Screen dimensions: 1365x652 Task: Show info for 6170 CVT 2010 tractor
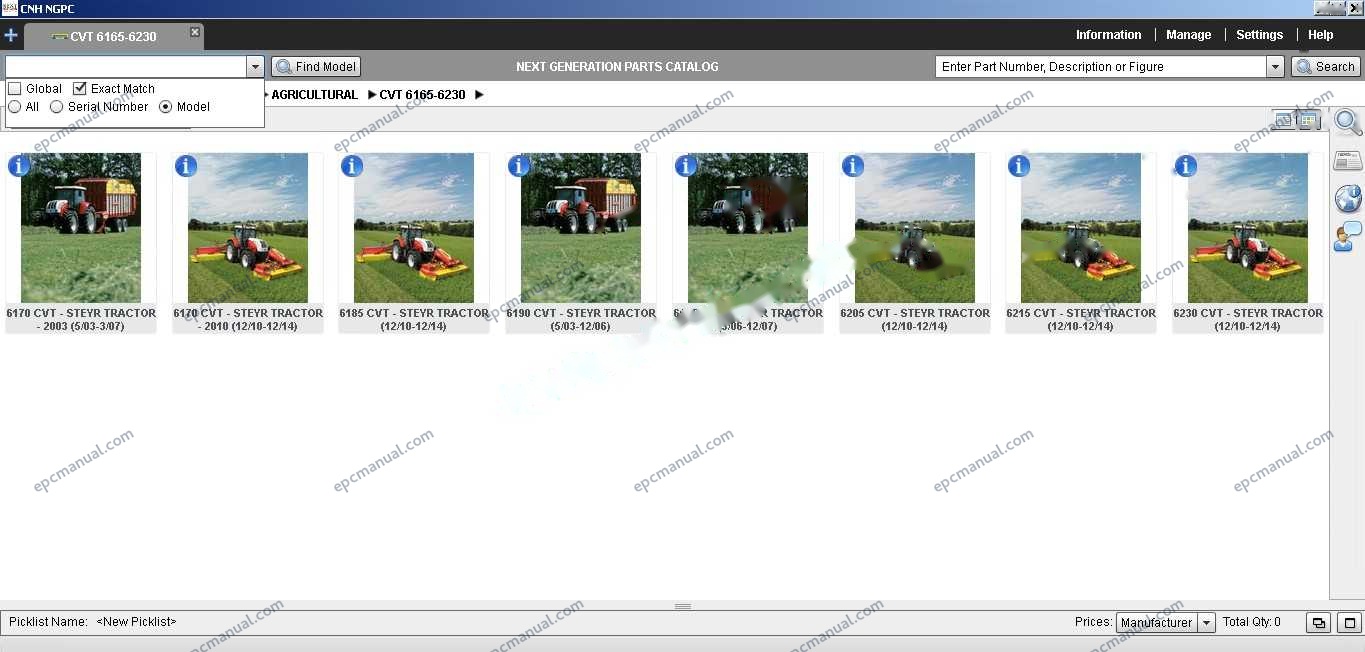(186, 166)
